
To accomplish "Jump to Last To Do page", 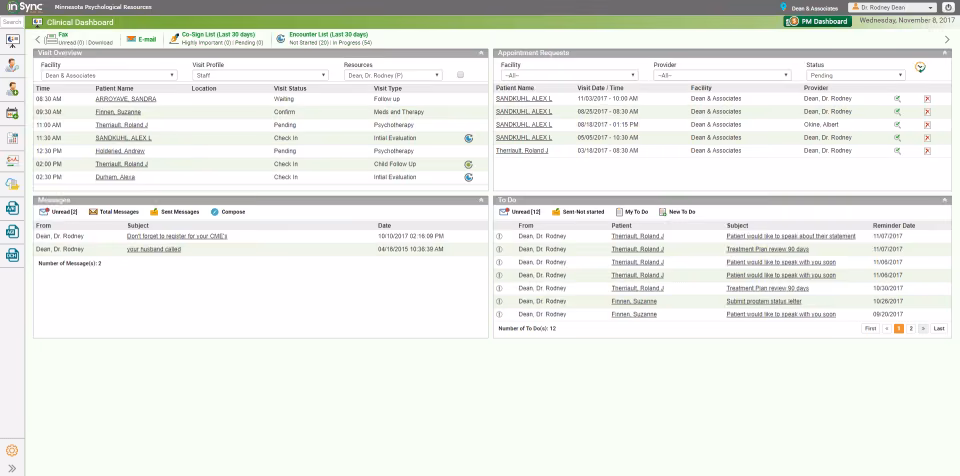I will [x=939, y=329].
